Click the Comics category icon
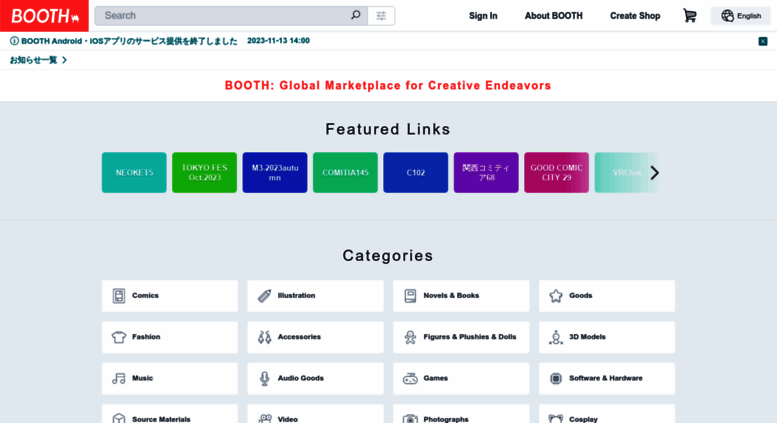 118,296
